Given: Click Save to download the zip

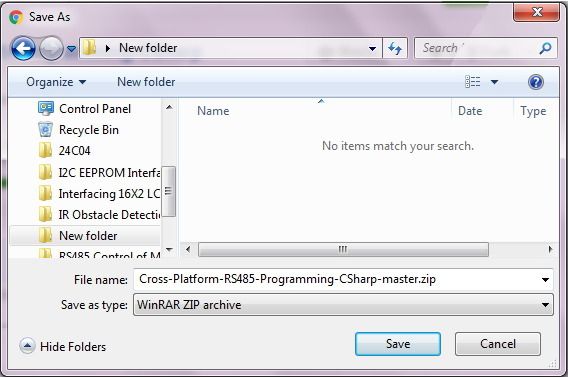Looking at the screenshot, I should tap(398, 344).
